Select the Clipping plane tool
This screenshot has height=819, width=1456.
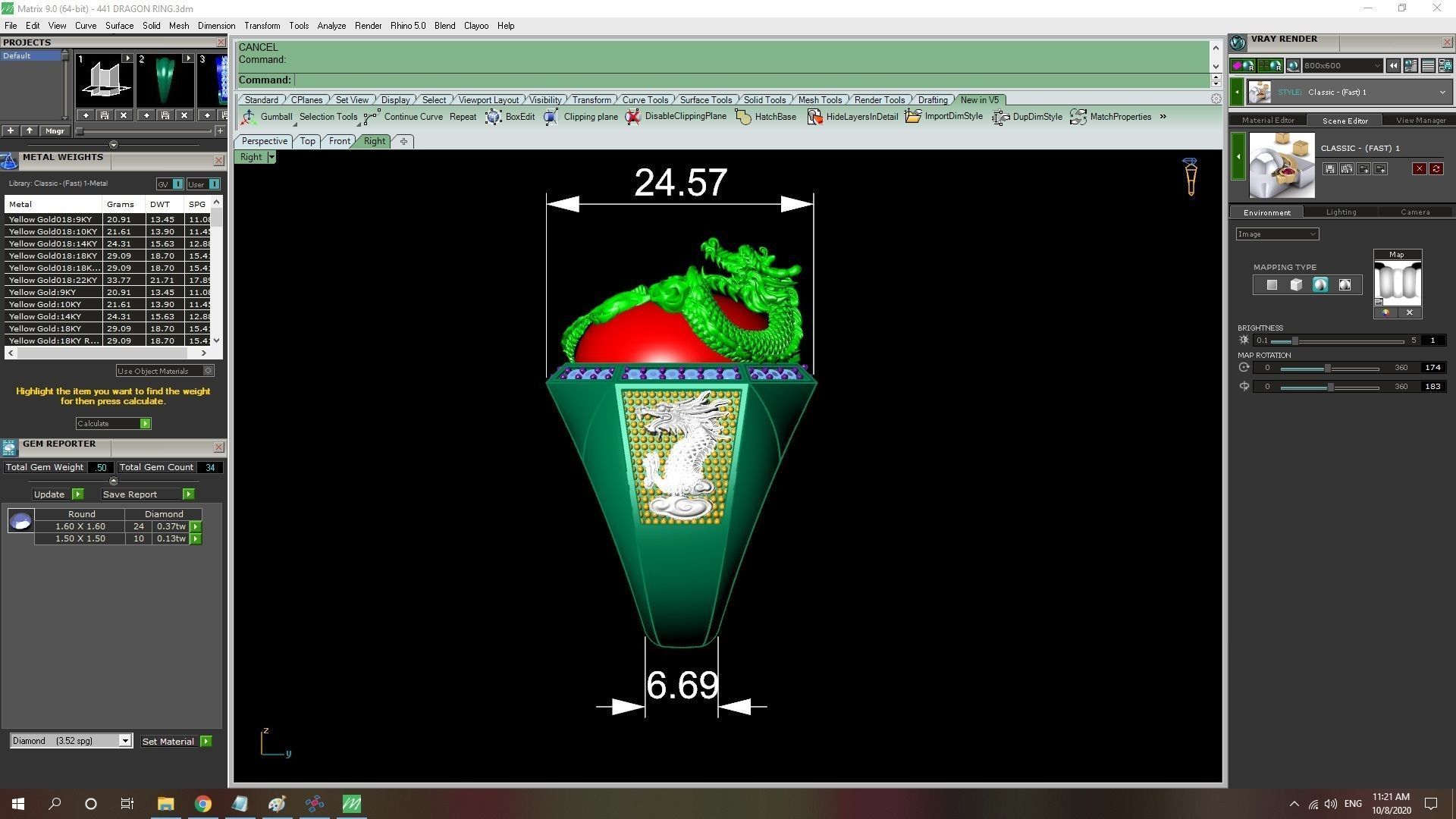[551, 117]
